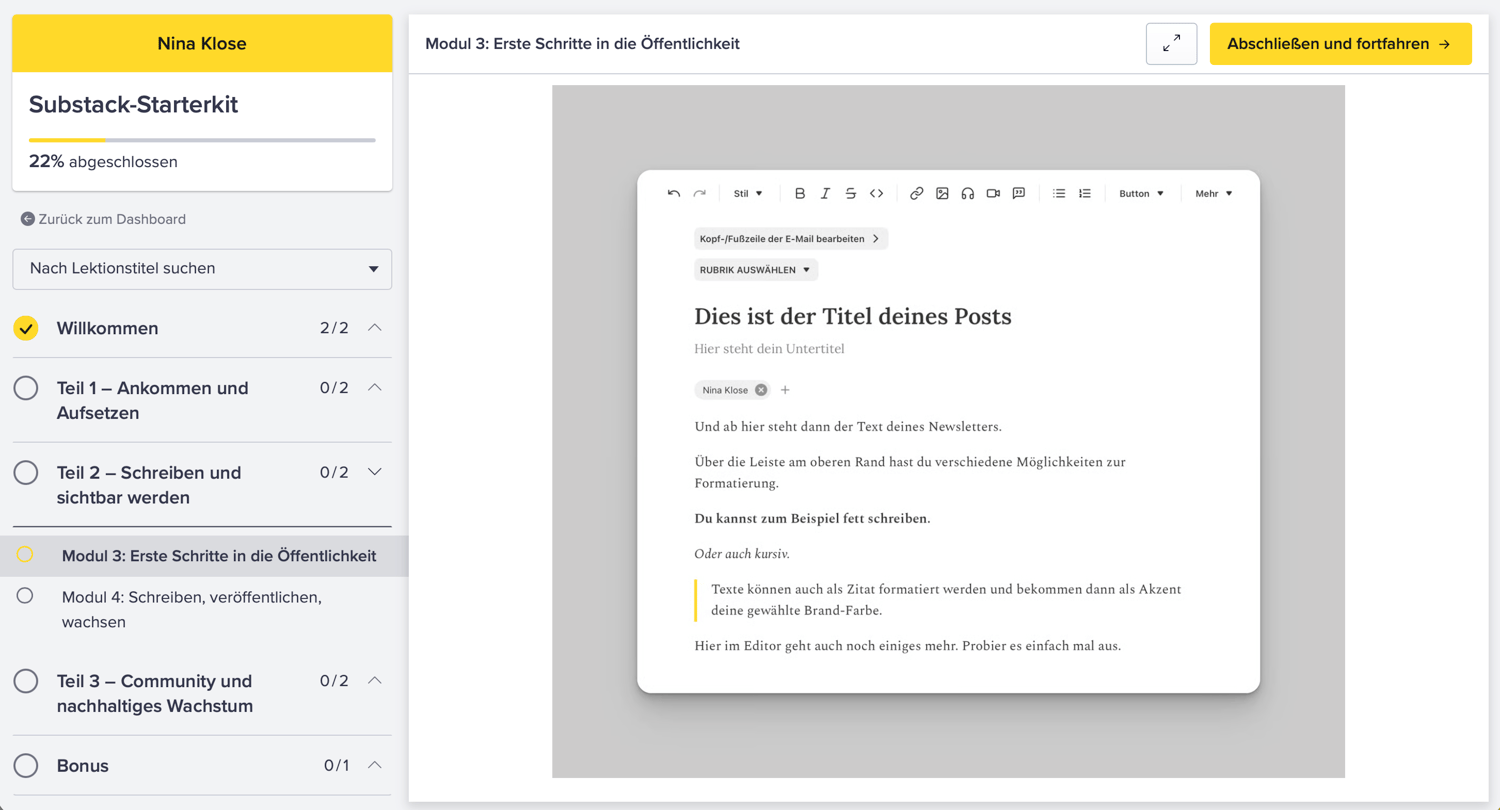This screenshot has width=1500, height=810.
Task: Toggle the Willkommen completed checkmark
Action: tap(26, 328)
